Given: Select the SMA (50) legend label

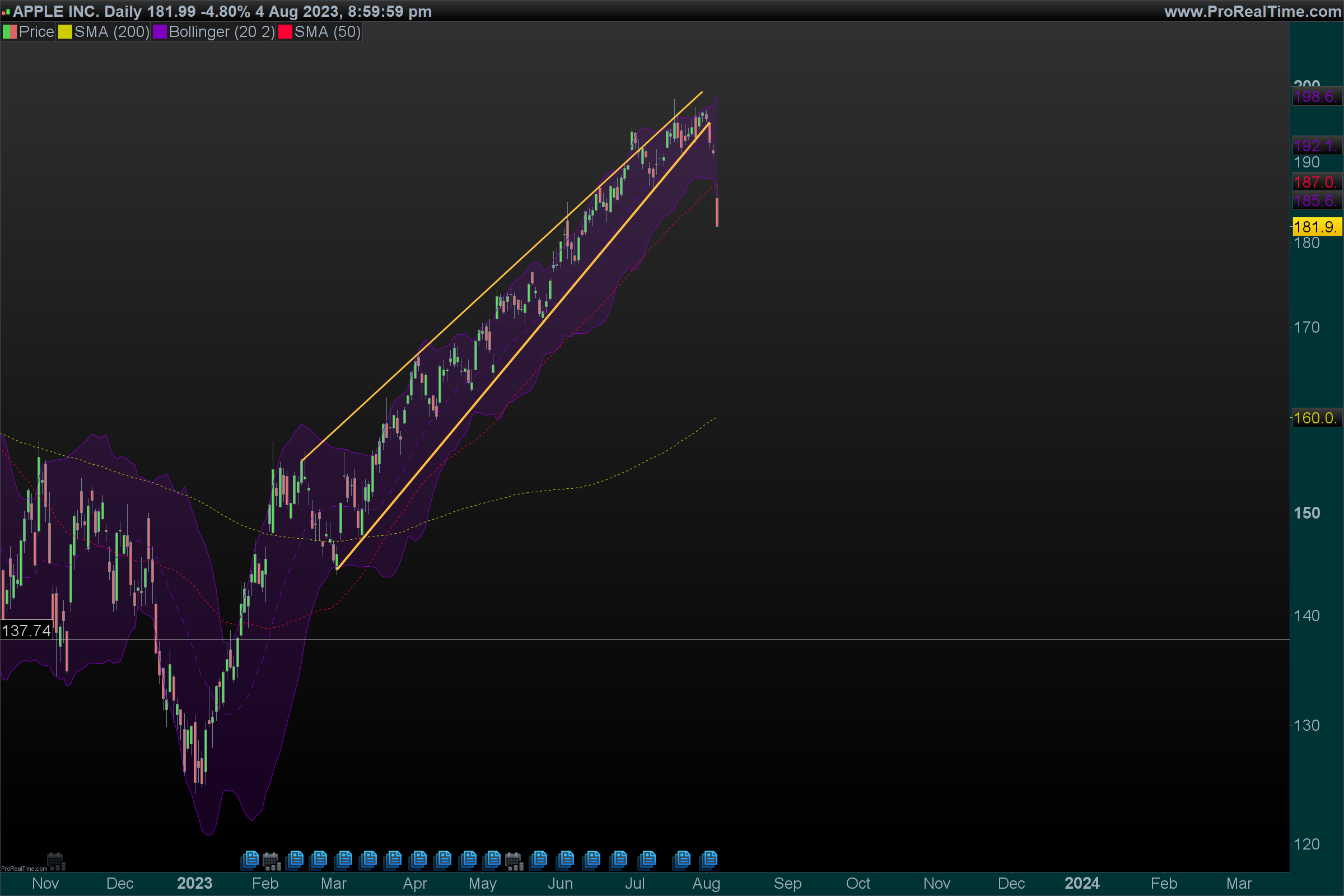Looking at the screenshot, I should click(327, 32).
